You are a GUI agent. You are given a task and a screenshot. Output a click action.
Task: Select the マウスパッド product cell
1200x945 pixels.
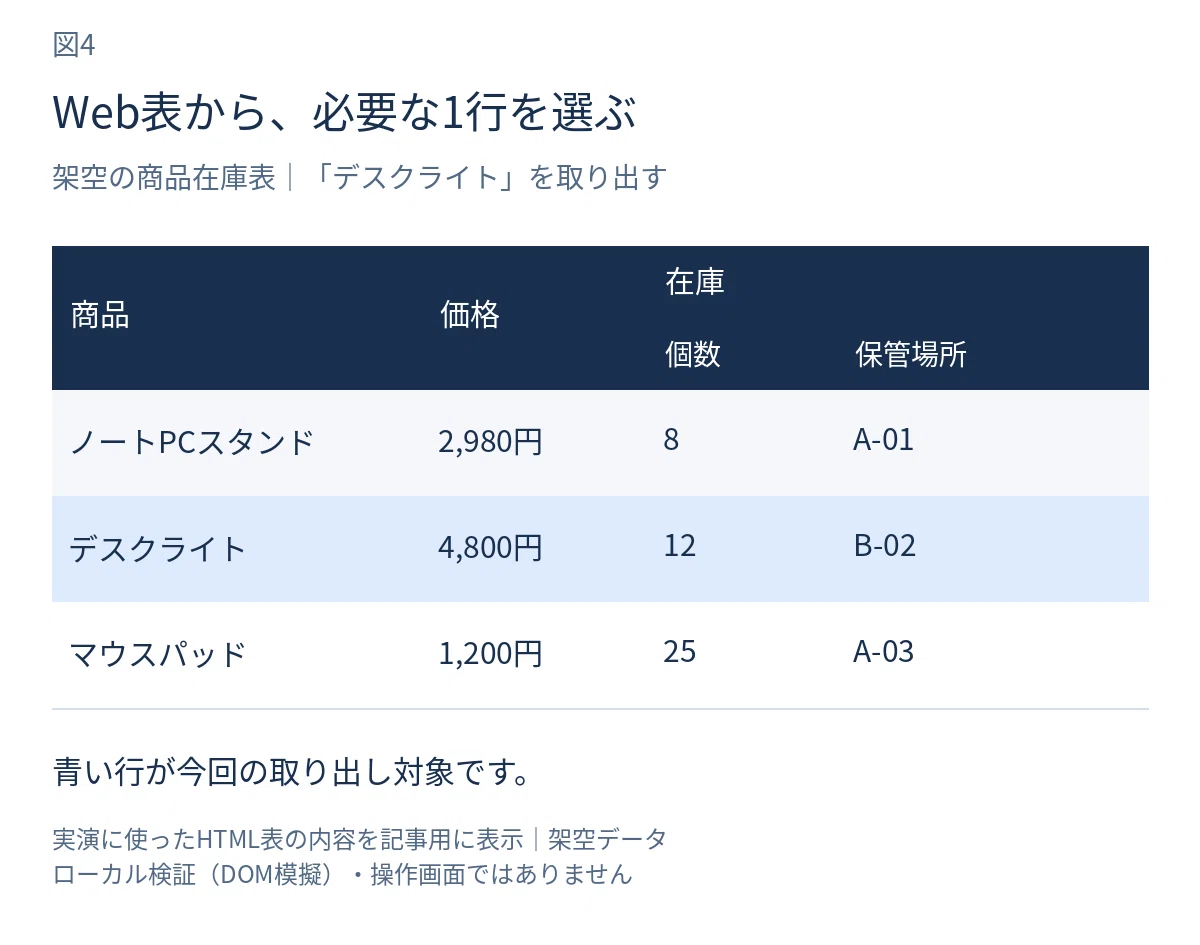(158, 654)
